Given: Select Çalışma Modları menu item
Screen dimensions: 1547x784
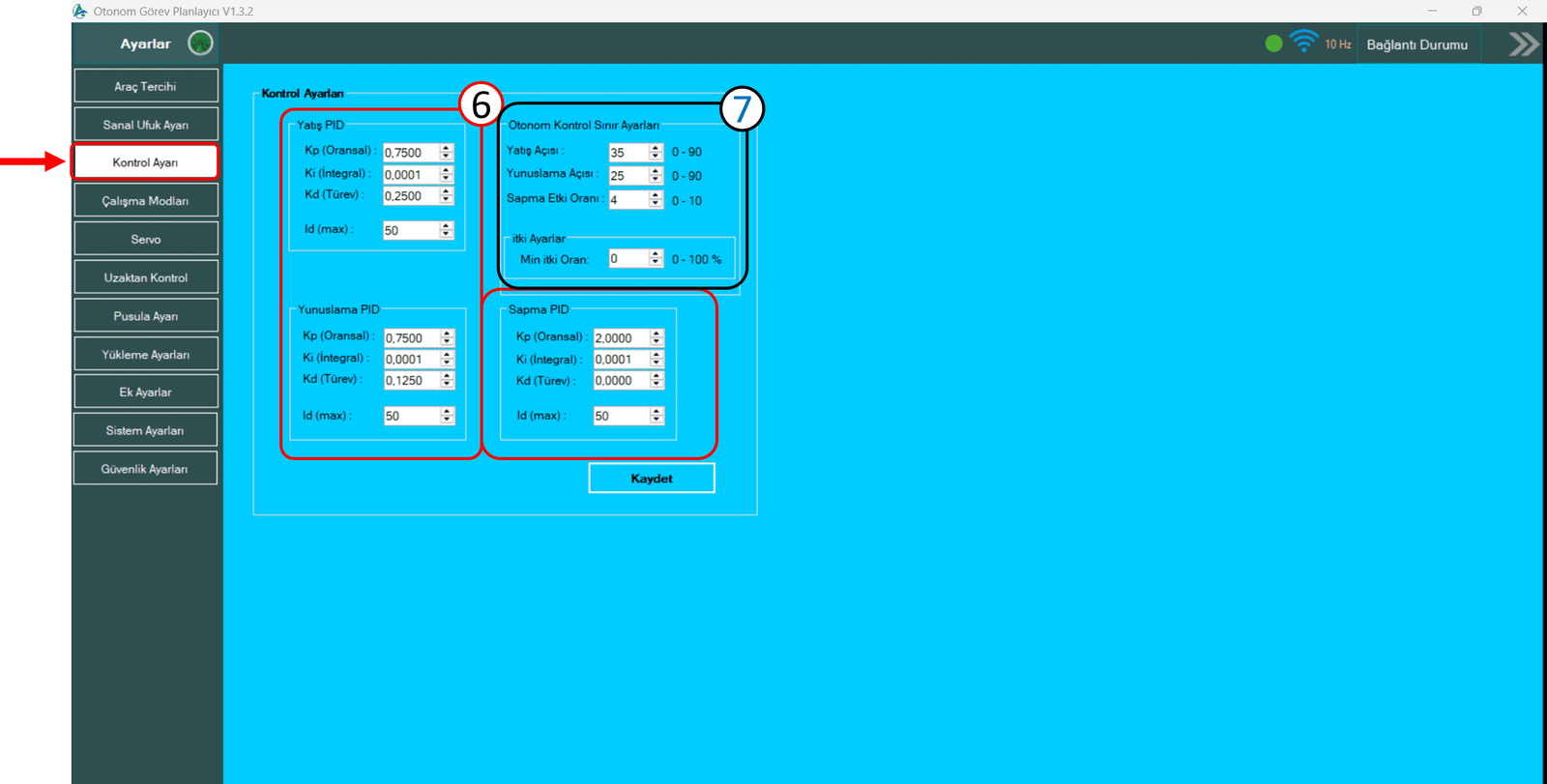Looking at the screenshot, I should (x=146, y=201).
